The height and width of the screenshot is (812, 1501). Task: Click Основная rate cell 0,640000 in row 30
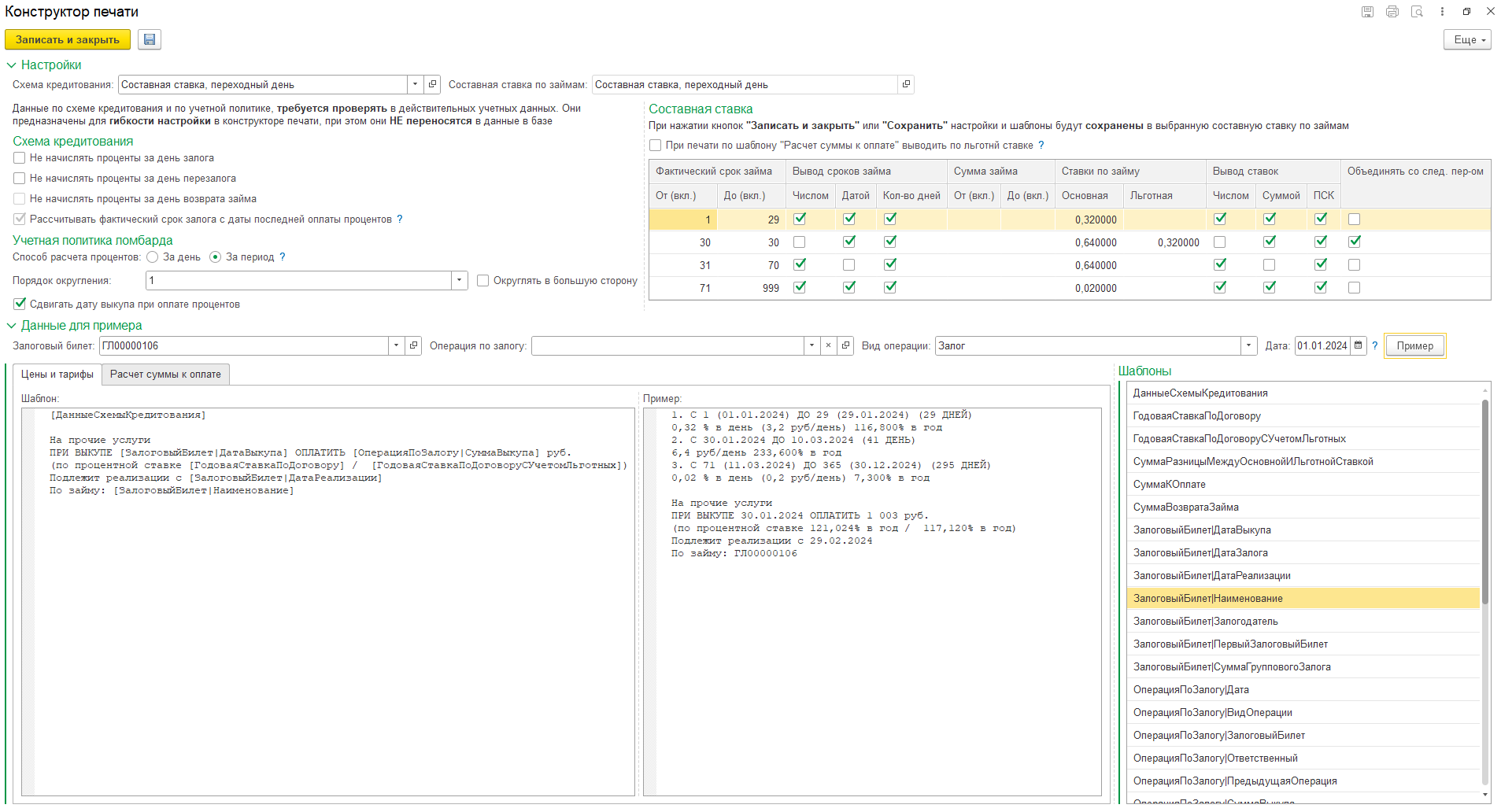tap(1089, 242)
